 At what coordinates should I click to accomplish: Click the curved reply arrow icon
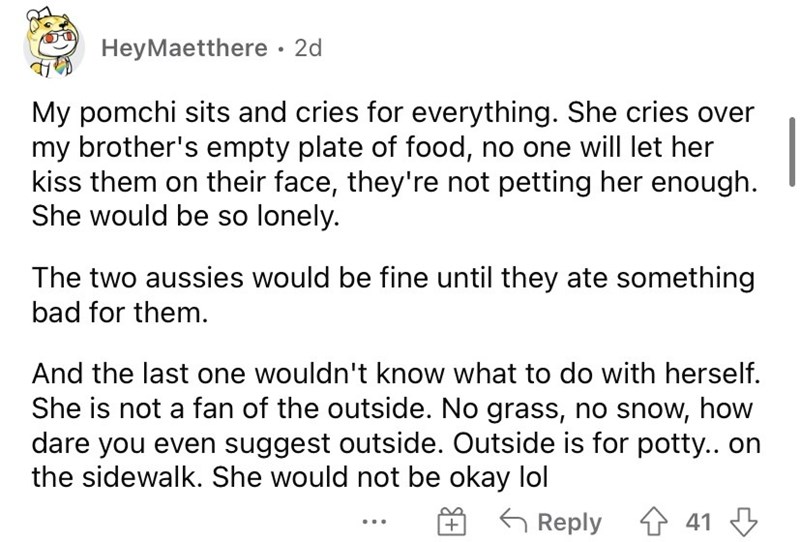pyautogui.click(x=514, y=520)
